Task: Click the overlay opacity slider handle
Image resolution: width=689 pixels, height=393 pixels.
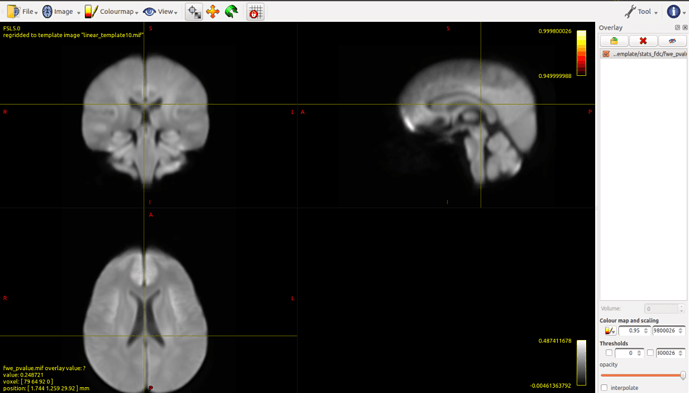Action: [683, 375]
